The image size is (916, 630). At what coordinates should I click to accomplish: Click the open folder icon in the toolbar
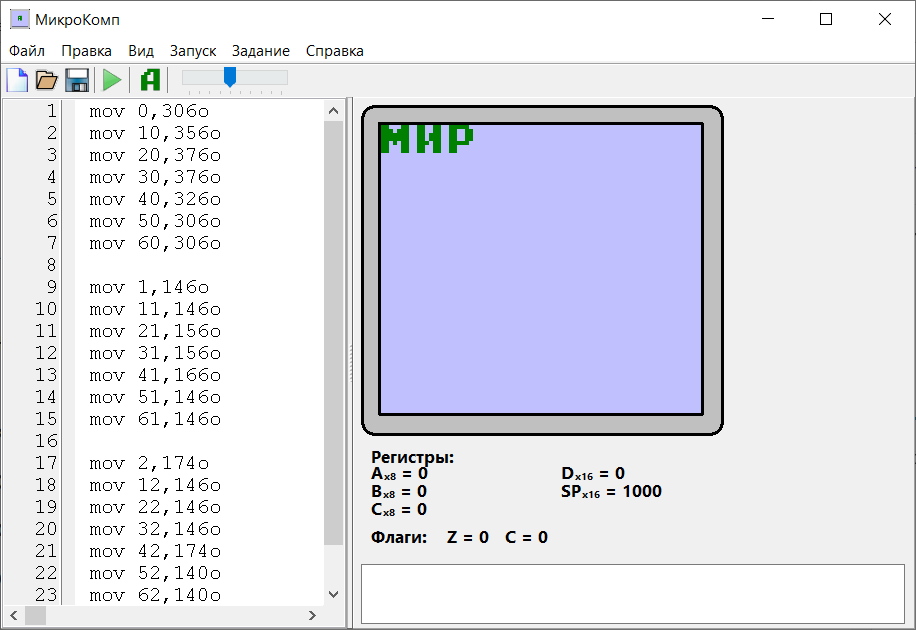pos(46,80)
